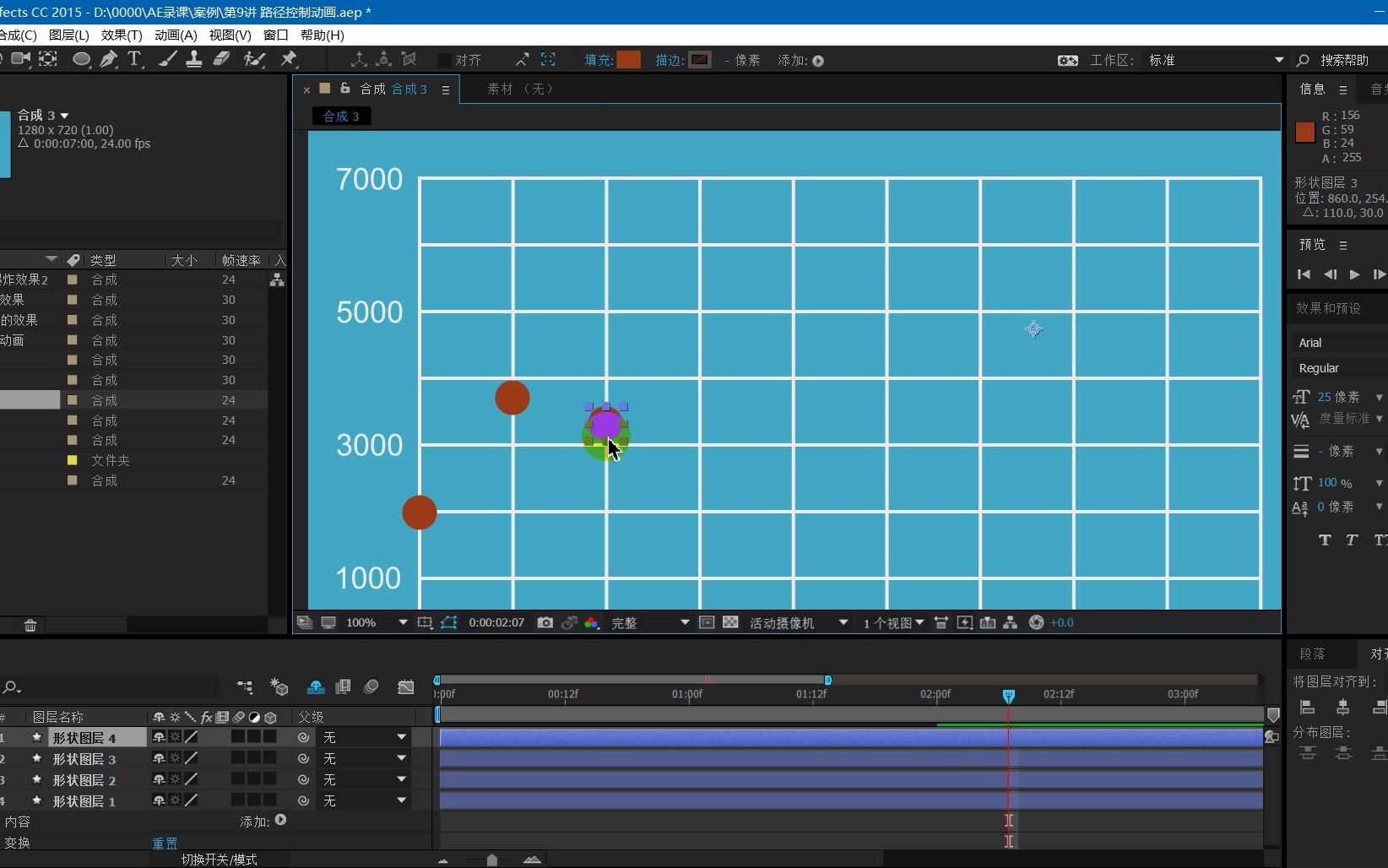Select the Roto Brush tool

click(253, 59)
